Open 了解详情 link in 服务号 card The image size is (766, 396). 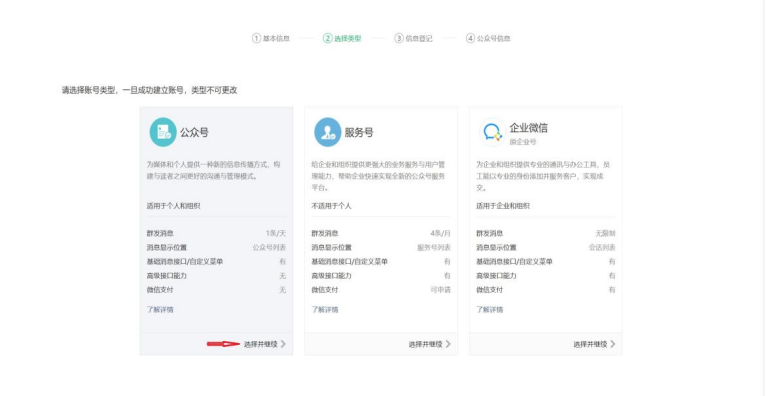[x=325, y=310]
